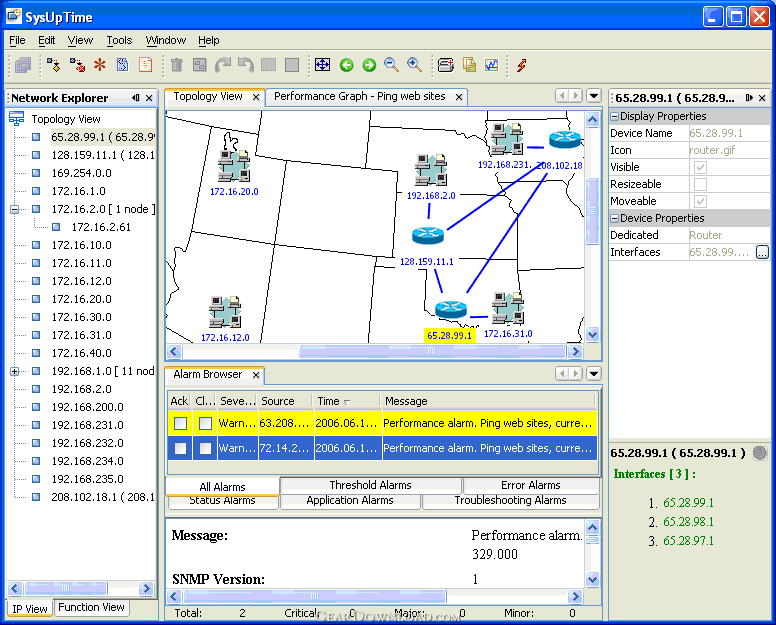Click the trash delete toolbar icon
Viewport: 776px width, 625px height.
click(x=177, y=65)
